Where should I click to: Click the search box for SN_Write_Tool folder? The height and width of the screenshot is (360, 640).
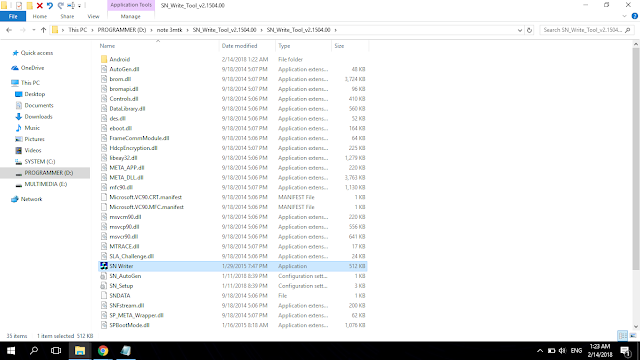(x=586, y=30)
